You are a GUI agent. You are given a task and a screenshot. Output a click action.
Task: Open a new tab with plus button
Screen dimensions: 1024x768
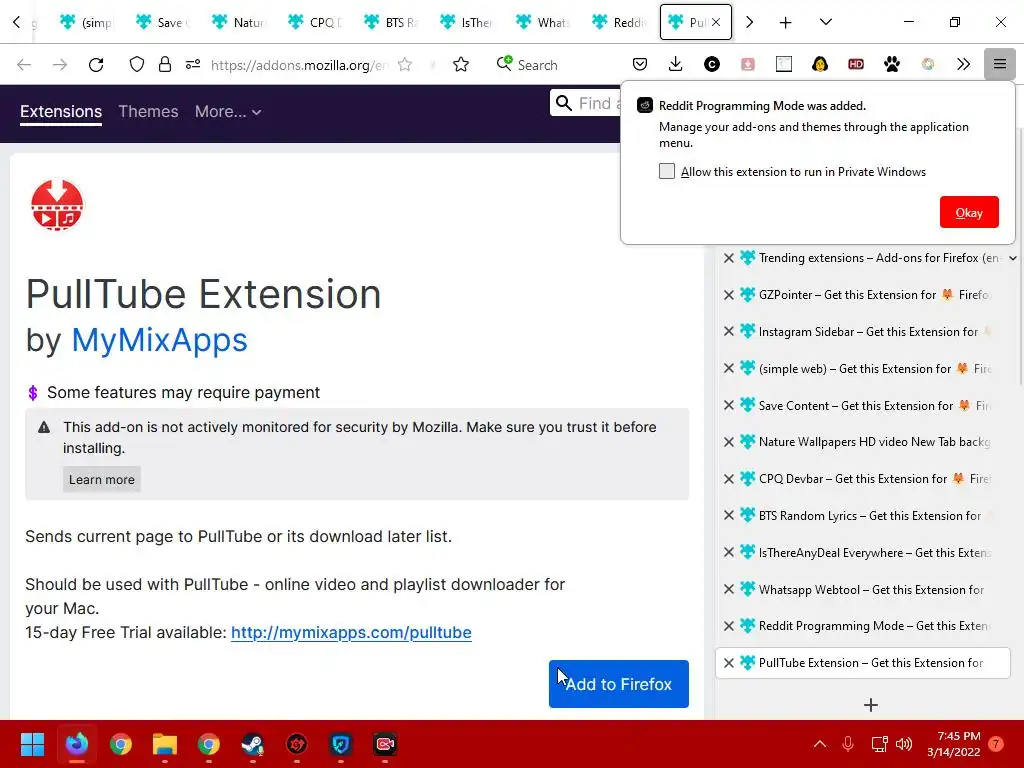point(786,22)
